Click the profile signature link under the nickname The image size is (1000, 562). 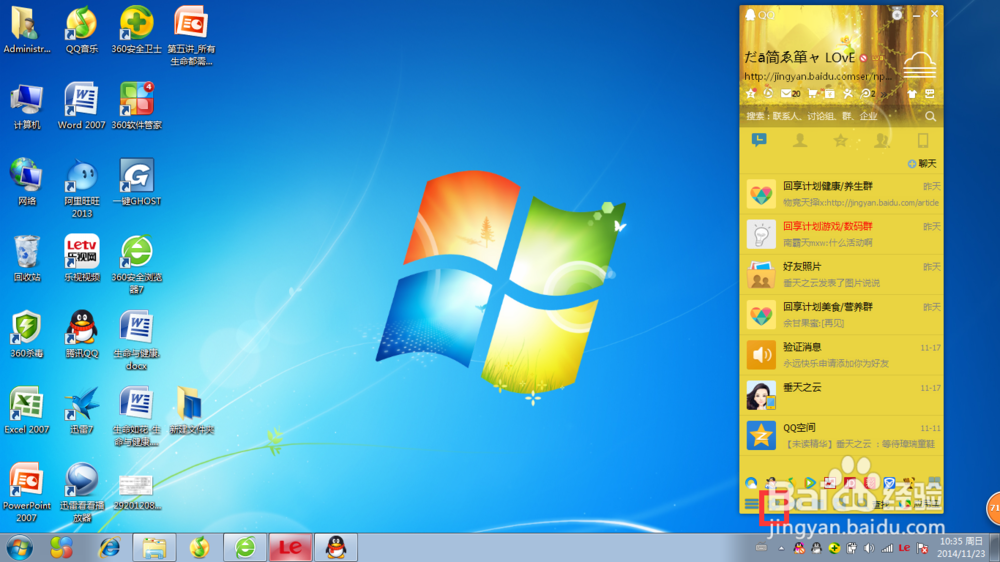coord(819,77)
